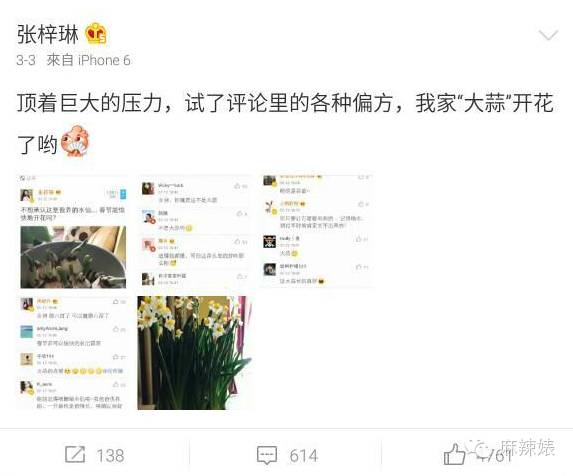Screen dimensions: 573x476
Task: Tap the comment bubble icon next to 614
Action: (x=267, y=455)
